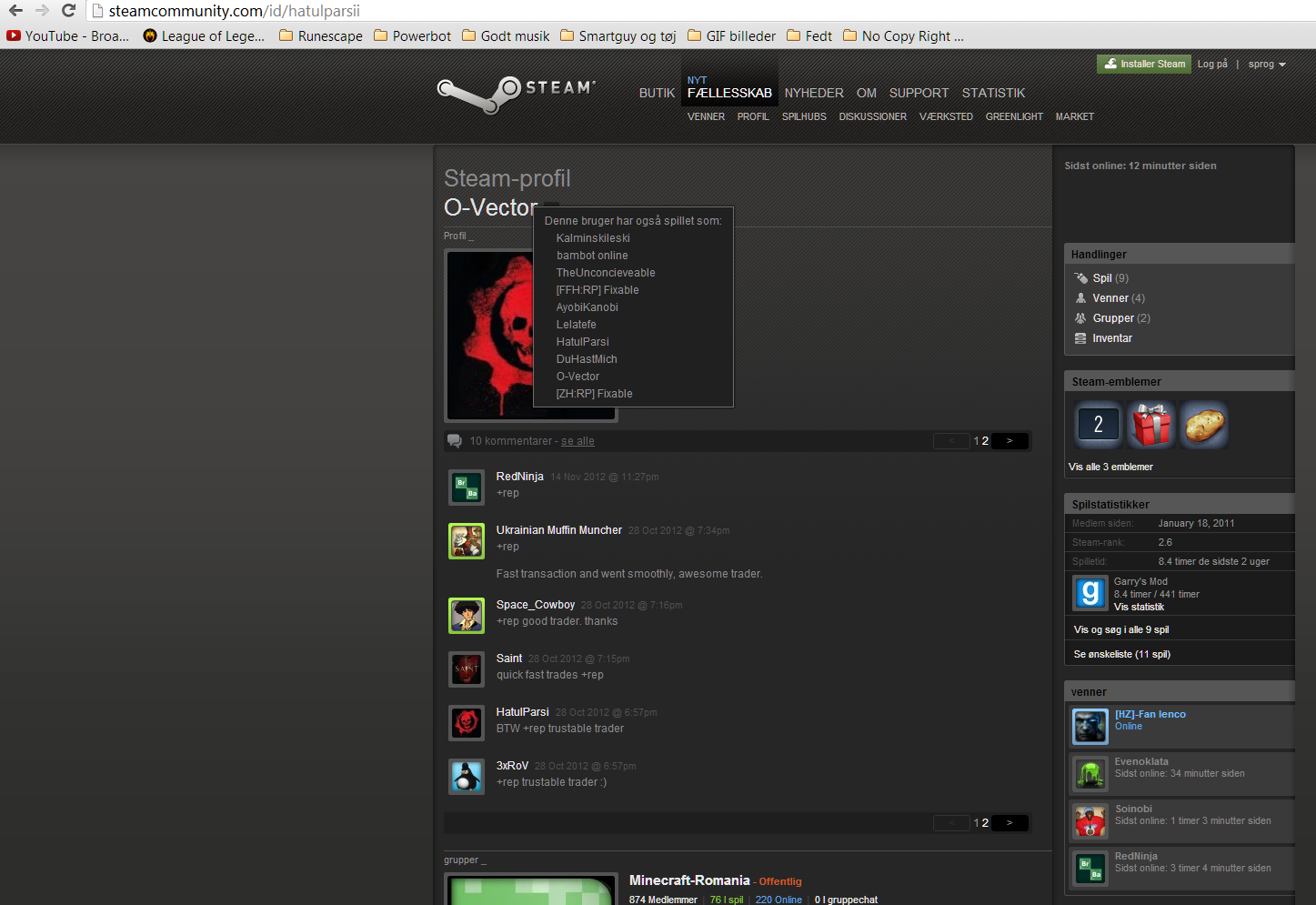Go to GREENLIGHT submenu item
The height and width of the screenshot is (905, 1316).
[1014, 116]
